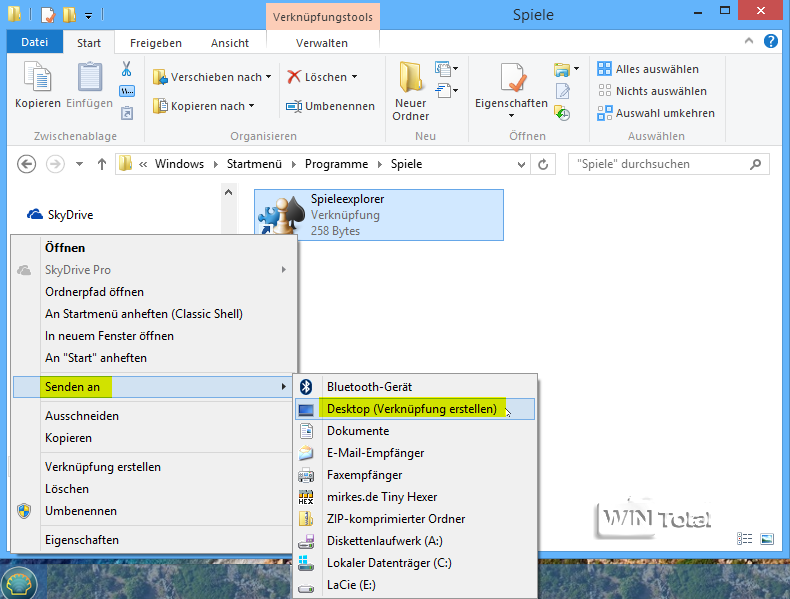The image size is (790, 599).
Task: Click the scissors Ausschneiden icon in ribbon
Action: click(126, 69)
